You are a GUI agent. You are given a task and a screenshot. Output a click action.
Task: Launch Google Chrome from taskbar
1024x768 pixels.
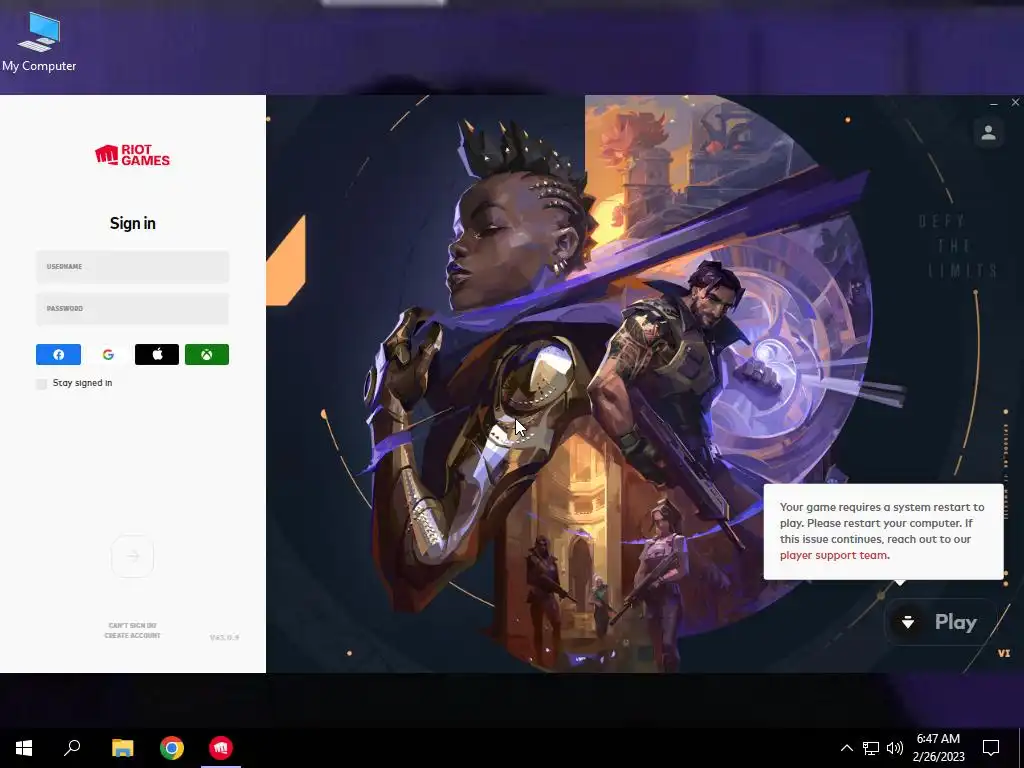click(172, 748)
